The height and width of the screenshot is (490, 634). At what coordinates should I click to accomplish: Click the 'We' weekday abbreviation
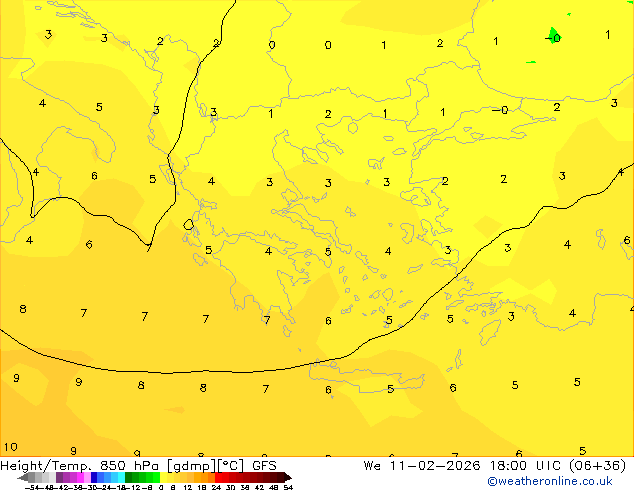(372, 466)
